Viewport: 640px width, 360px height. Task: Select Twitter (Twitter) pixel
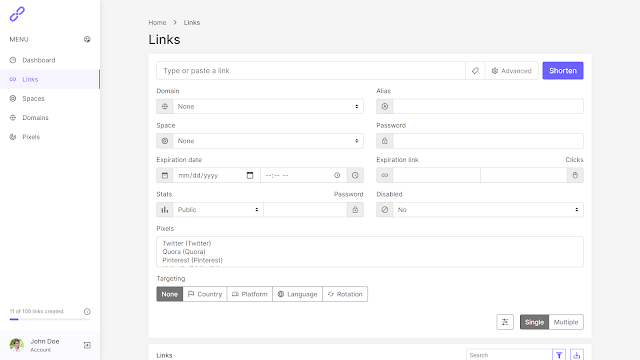187,243
